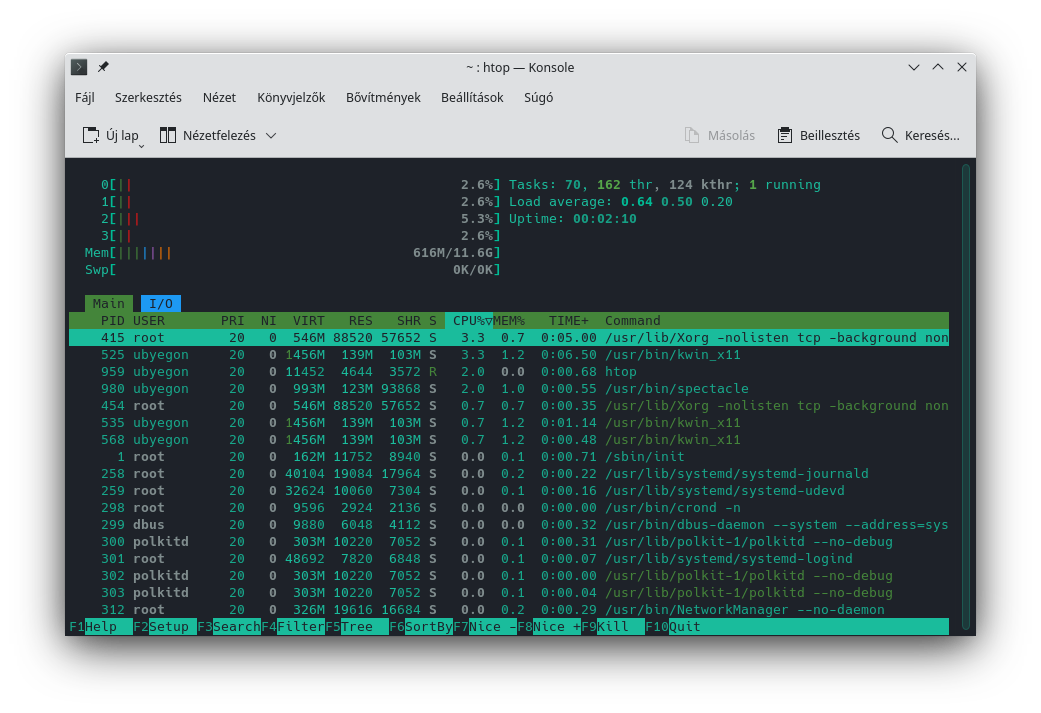Open the Nézetfelezés dropdown chevron

coord(271,135)
